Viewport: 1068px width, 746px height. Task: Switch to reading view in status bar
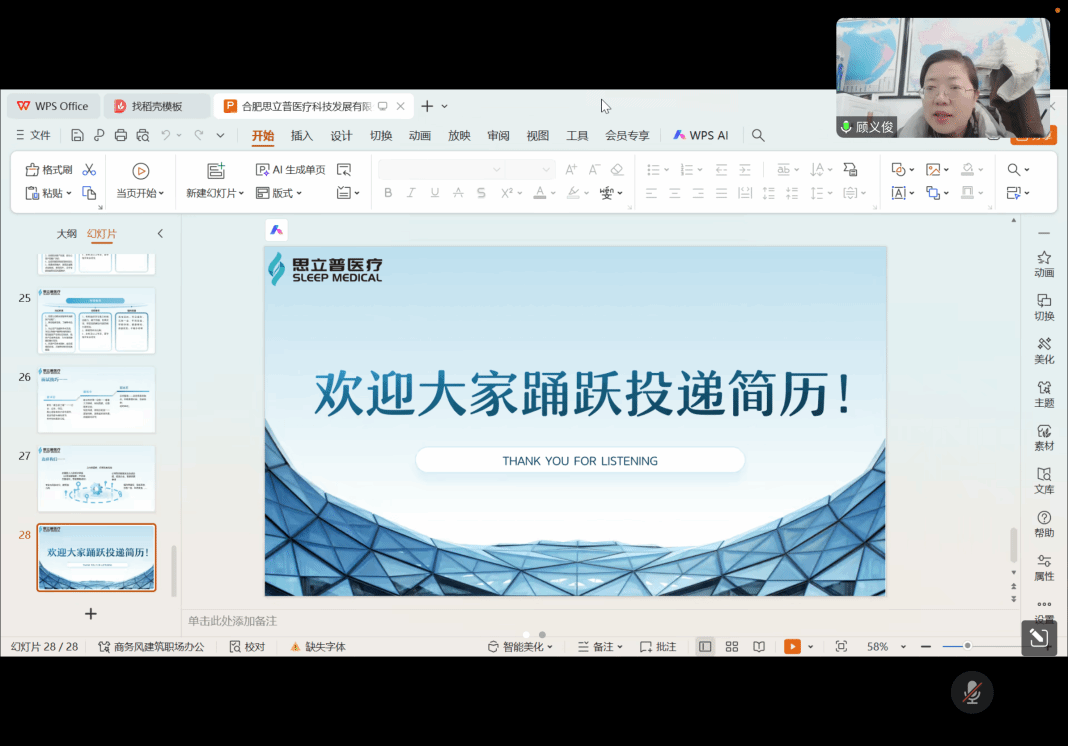[759, 647]
